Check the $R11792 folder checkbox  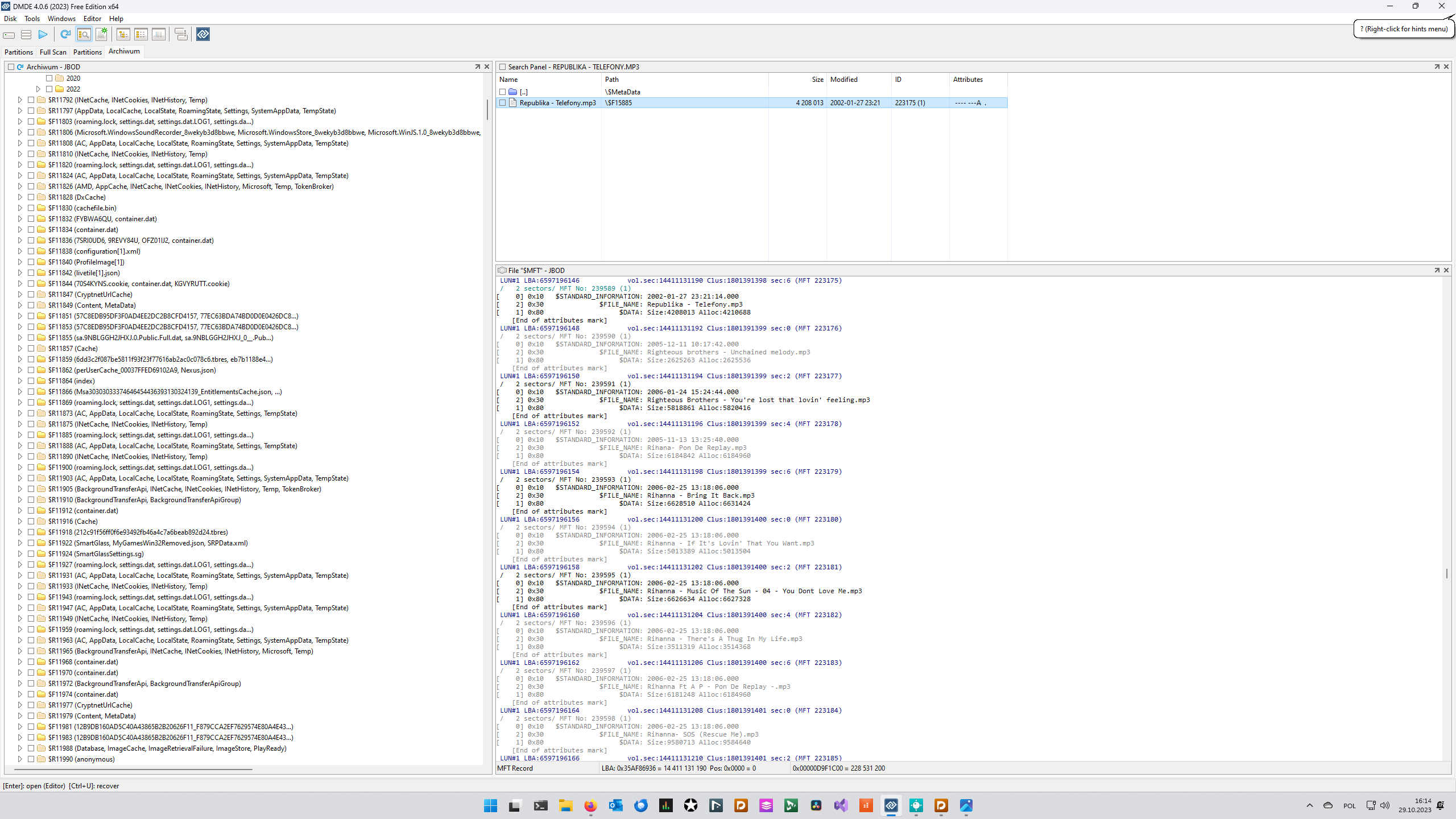31,100
